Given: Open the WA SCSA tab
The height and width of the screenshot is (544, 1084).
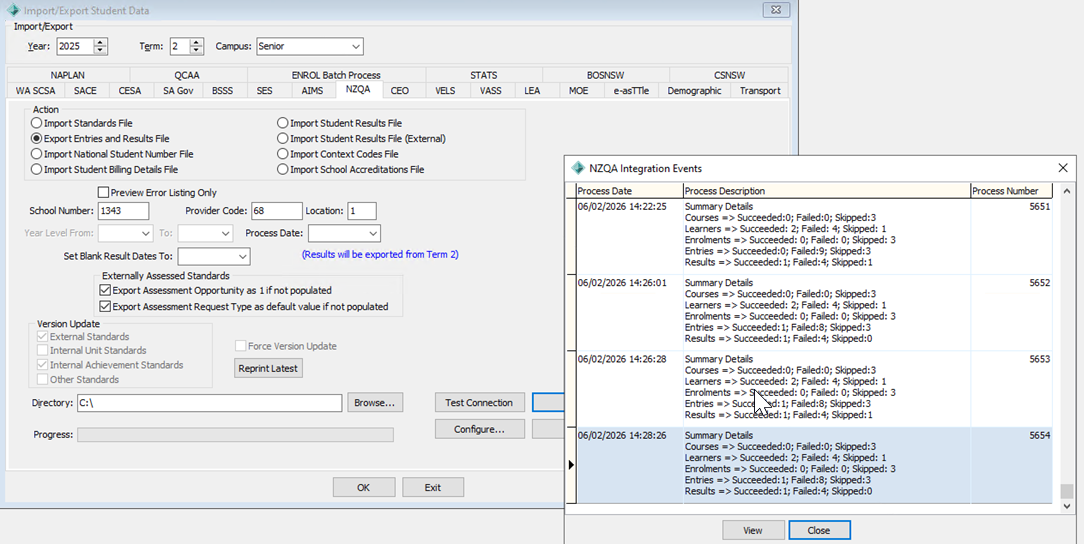Looking at the screenshot, I should [x=35, y=91].
